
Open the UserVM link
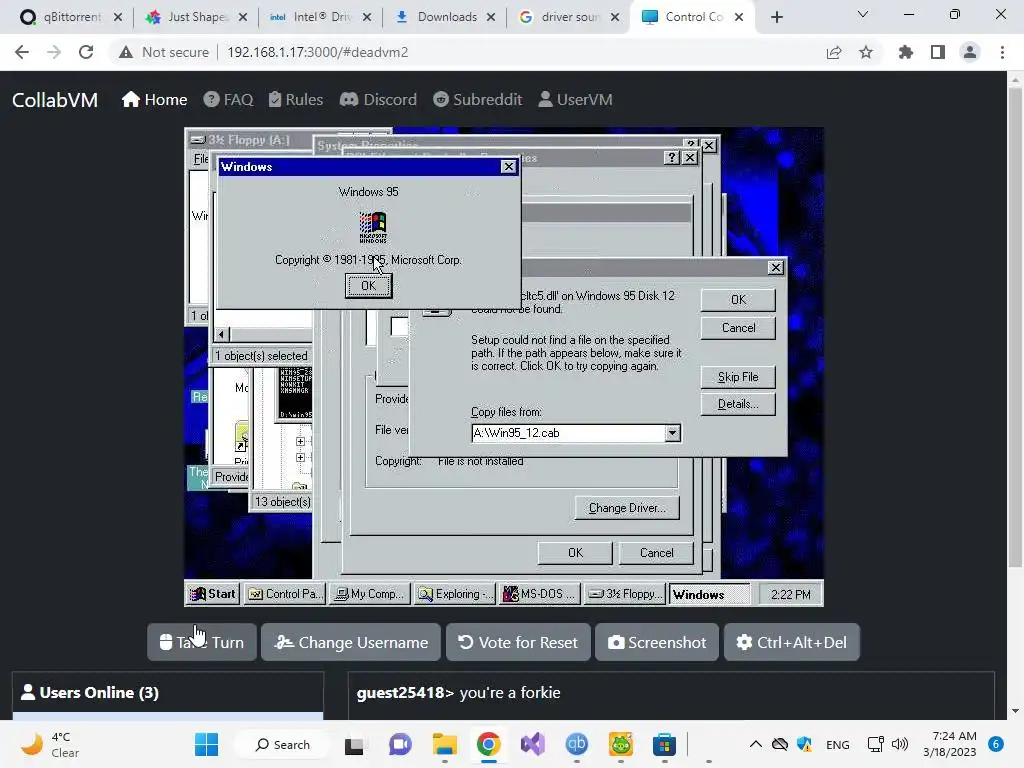pyautogui.click(x=575, y=100)
